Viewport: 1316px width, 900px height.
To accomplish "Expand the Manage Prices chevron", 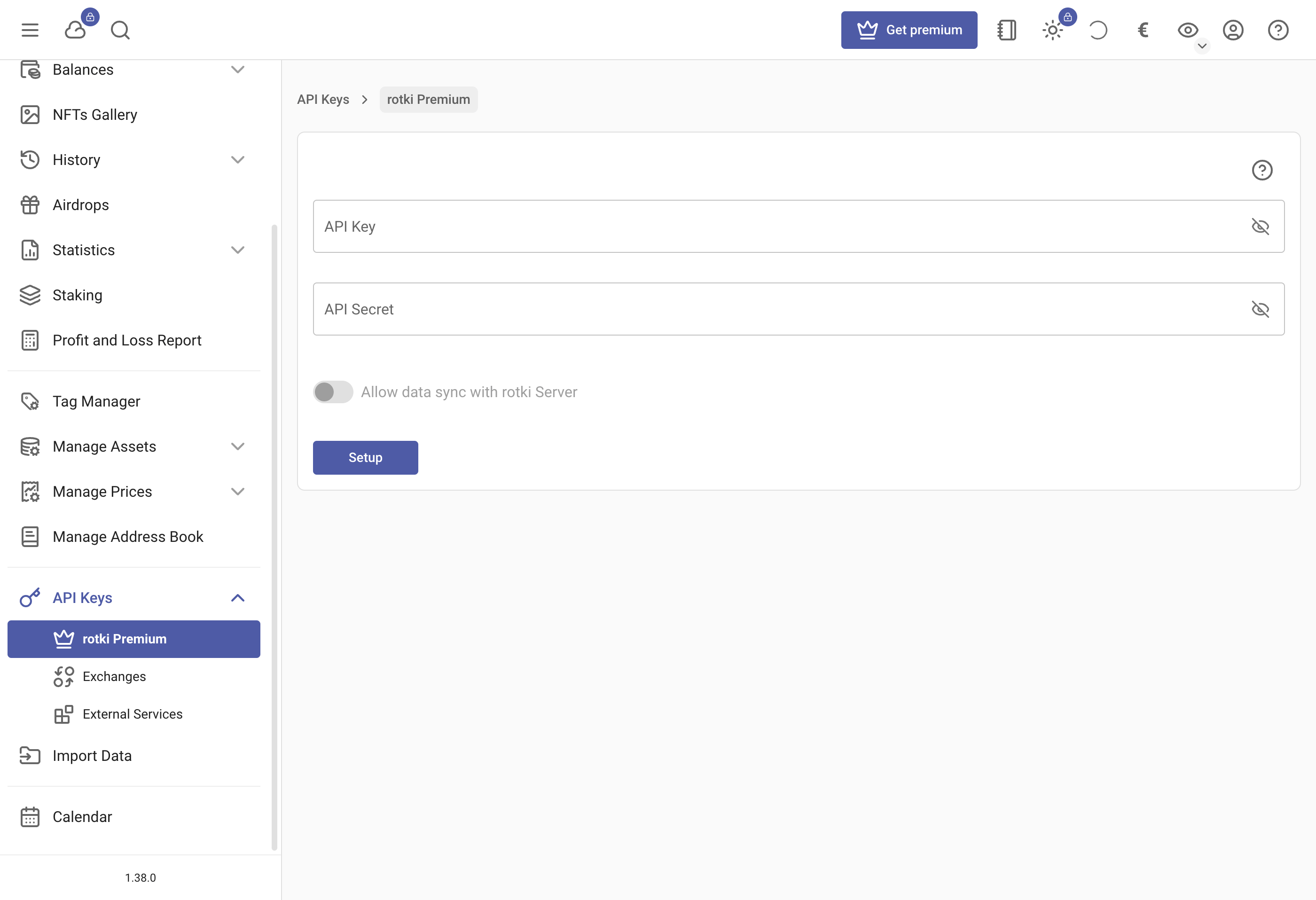I will (x=238, y=492).
